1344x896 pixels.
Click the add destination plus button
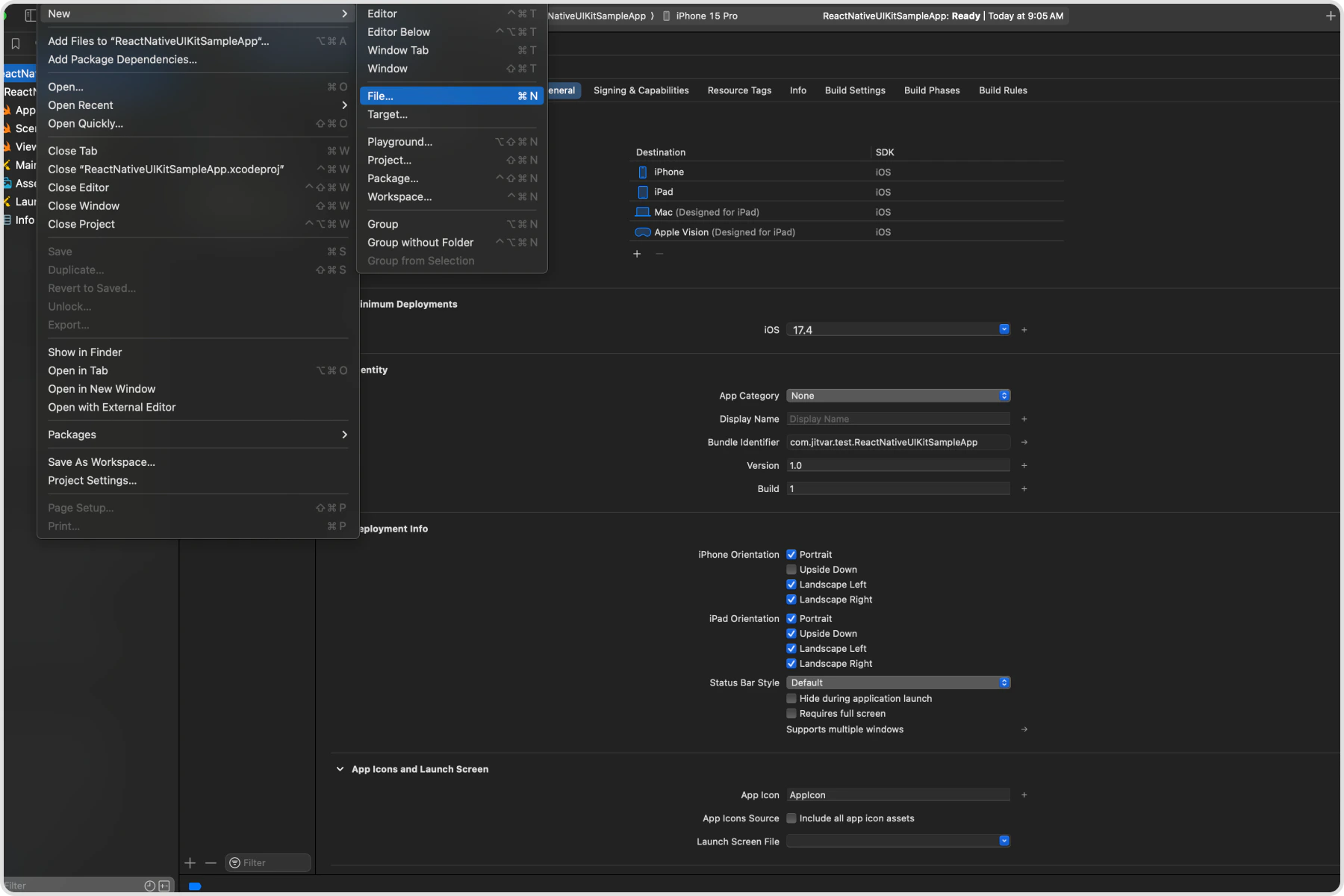(638, 254)
